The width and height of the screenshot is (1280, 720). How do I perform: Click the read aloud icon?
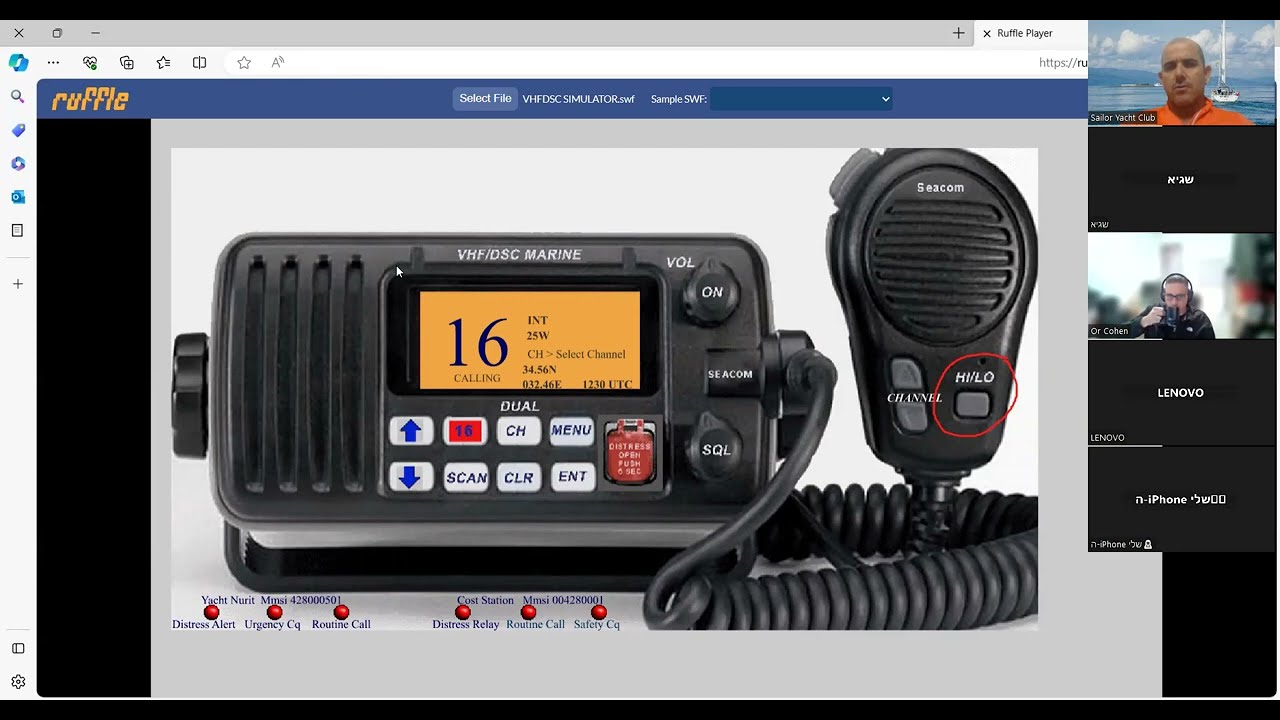(278, 62)
